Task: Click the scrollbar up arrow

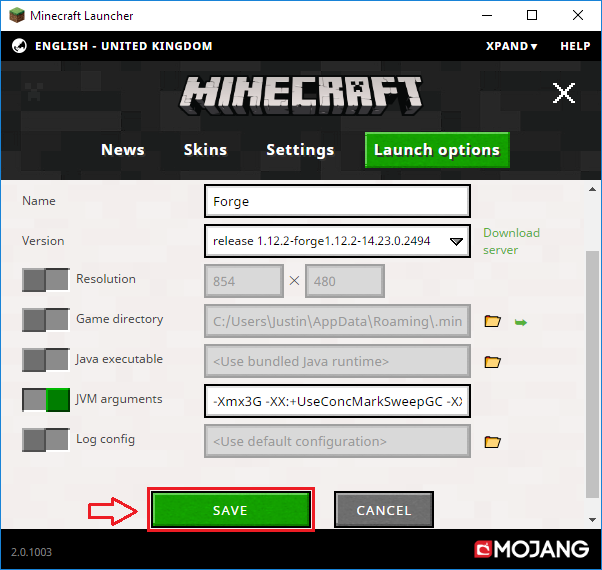Action: point(592,189)
